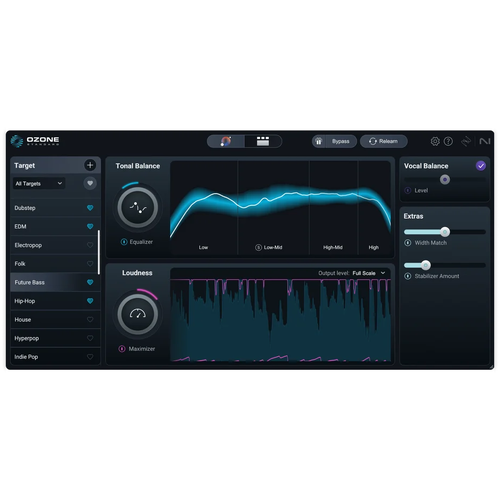Toggle the Equalizer power icon
Viewport: 500px width, 500px height.
pos(124,242)
